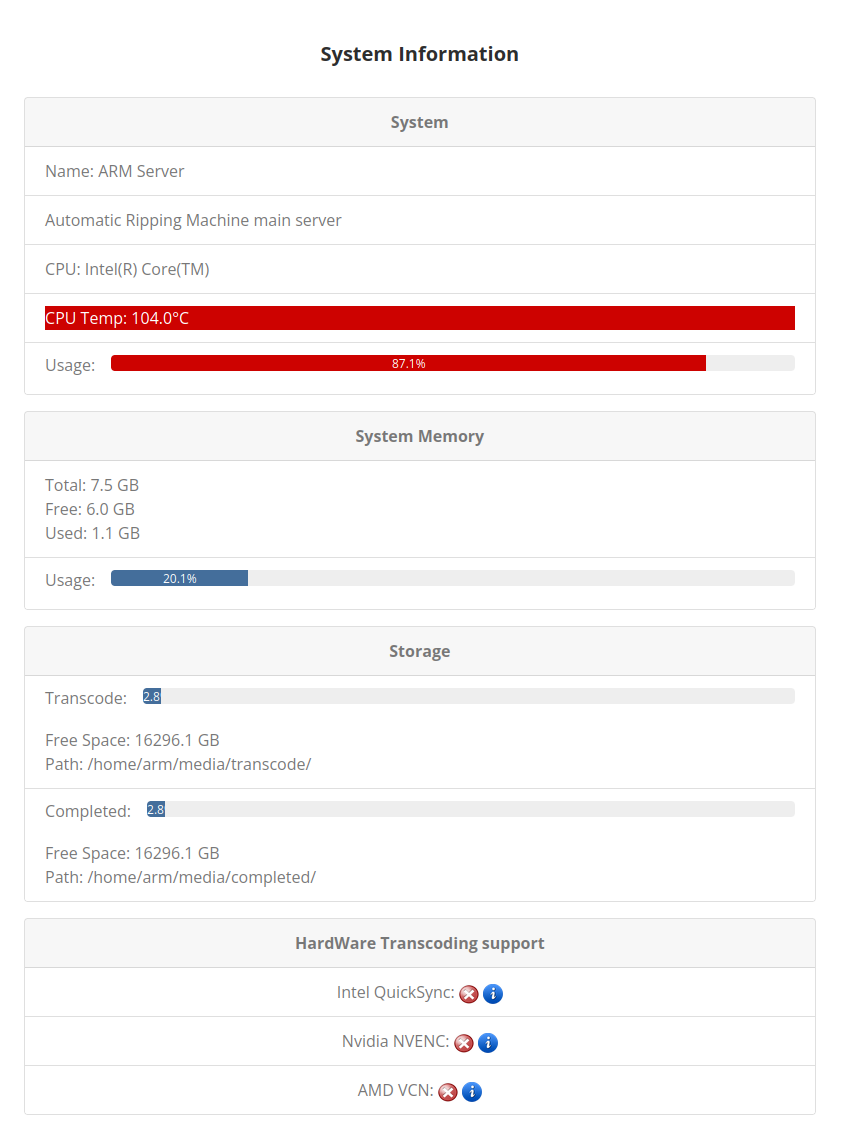Expand the Storage panel header

point(419,650)
